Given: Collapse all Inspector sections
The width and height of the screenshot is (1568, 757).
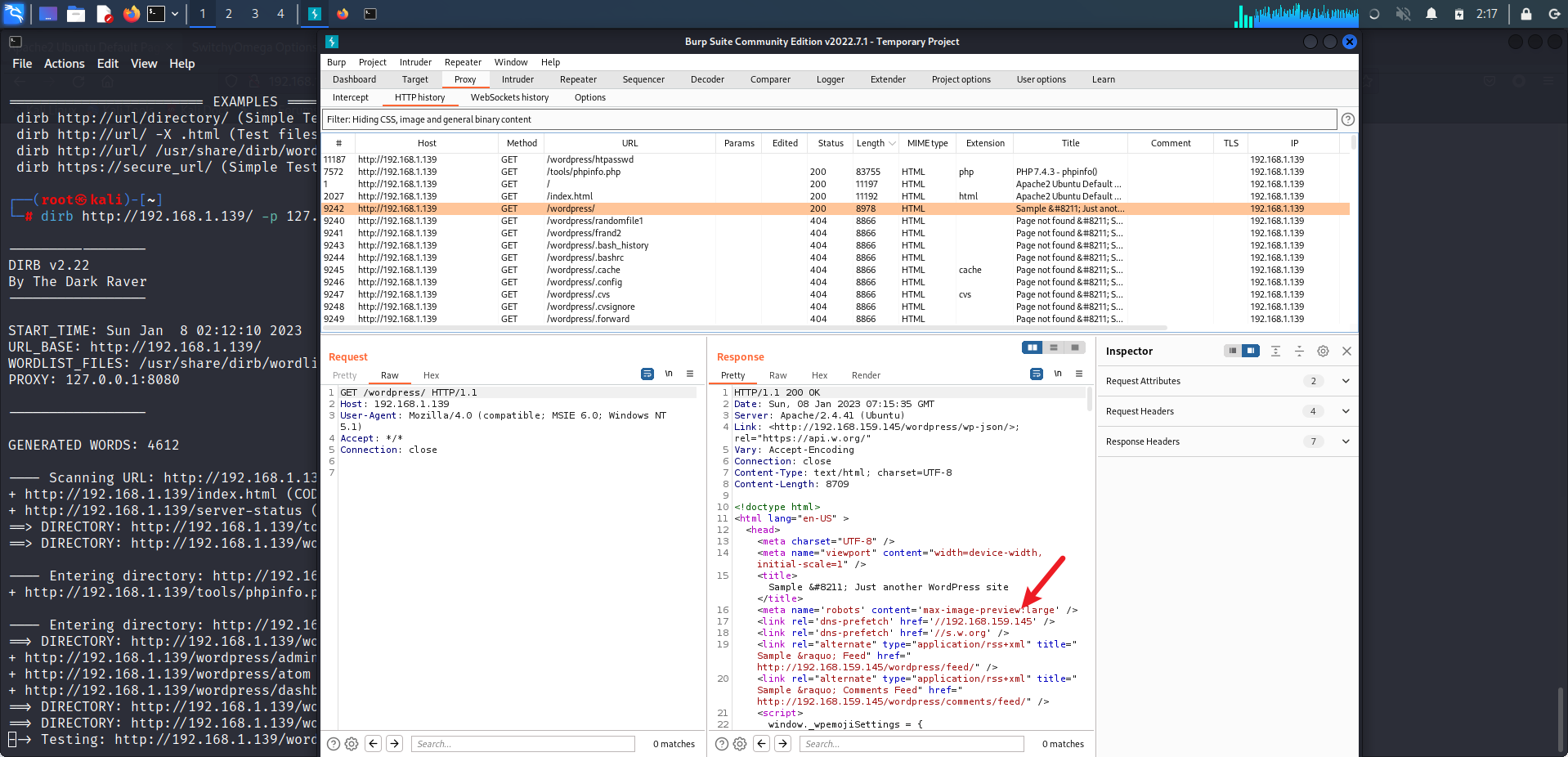Looking at the screenshot, I should (x=1299, y=351).
